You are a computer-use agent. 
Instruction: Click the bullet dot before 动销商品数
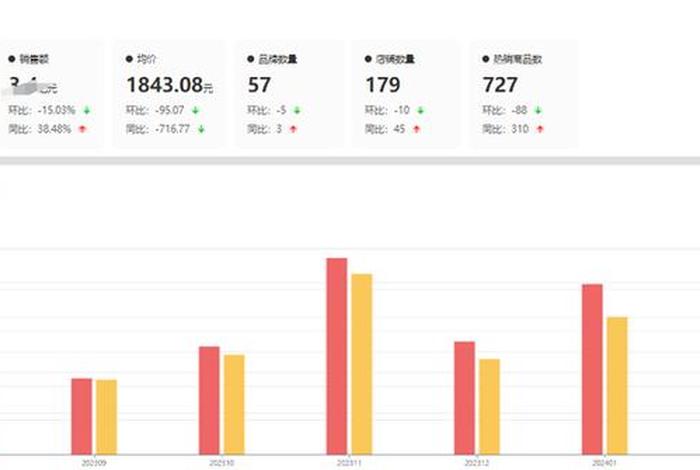[486, 59]
